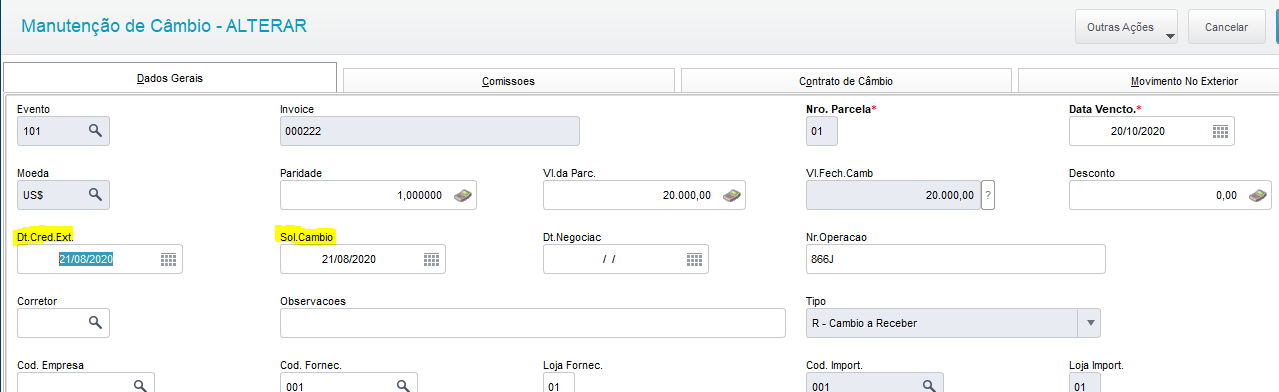The width and height of the screenshot is (1279, 392).
Task: Open the Contrato de Câmbio tab
Action: (846, 81)
